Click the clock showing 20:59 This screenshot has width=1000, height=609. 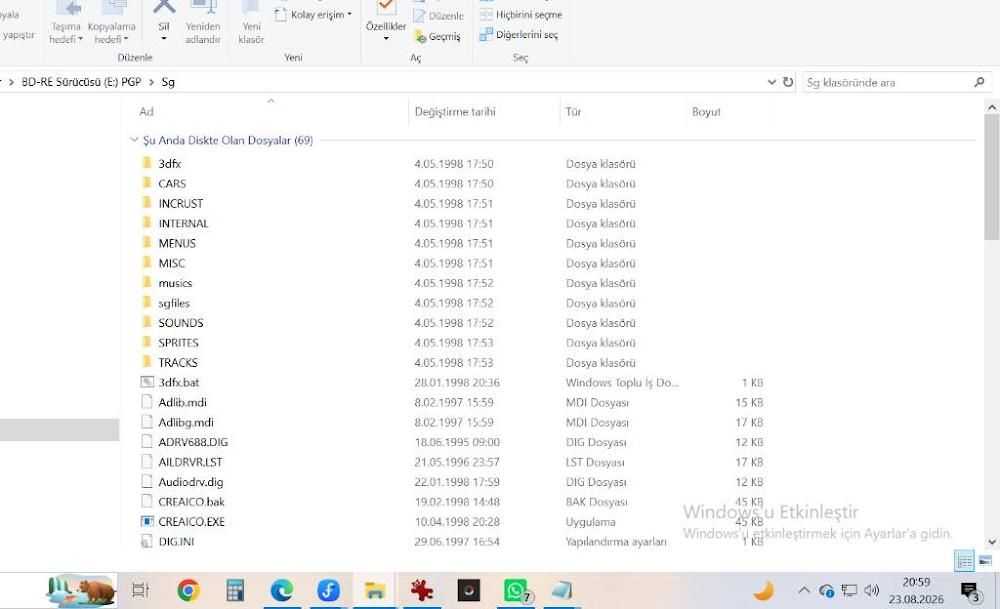tap(916, 582)
